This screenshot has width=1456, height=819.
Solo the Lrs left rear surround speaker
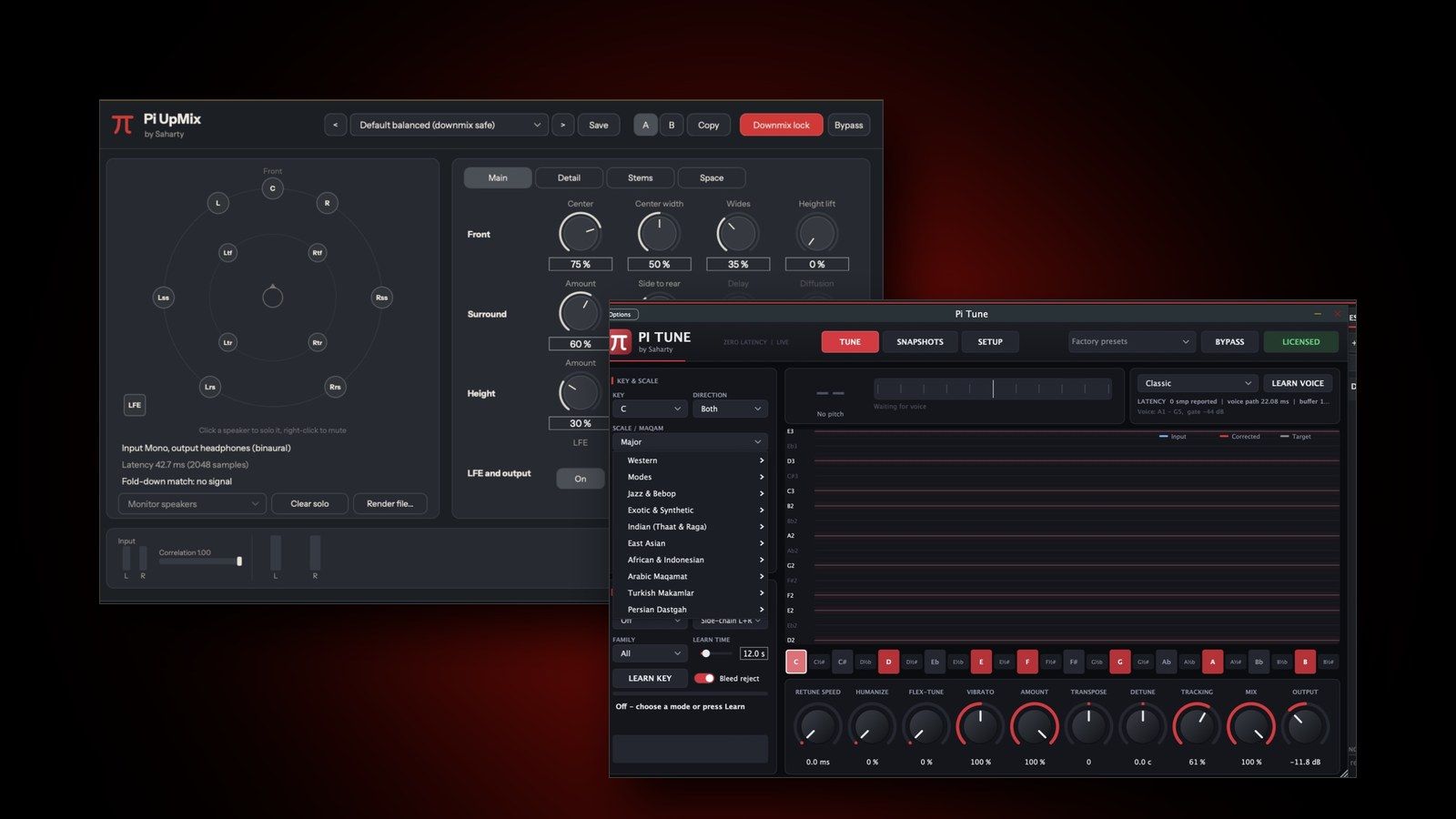click(x=209, y=387)
